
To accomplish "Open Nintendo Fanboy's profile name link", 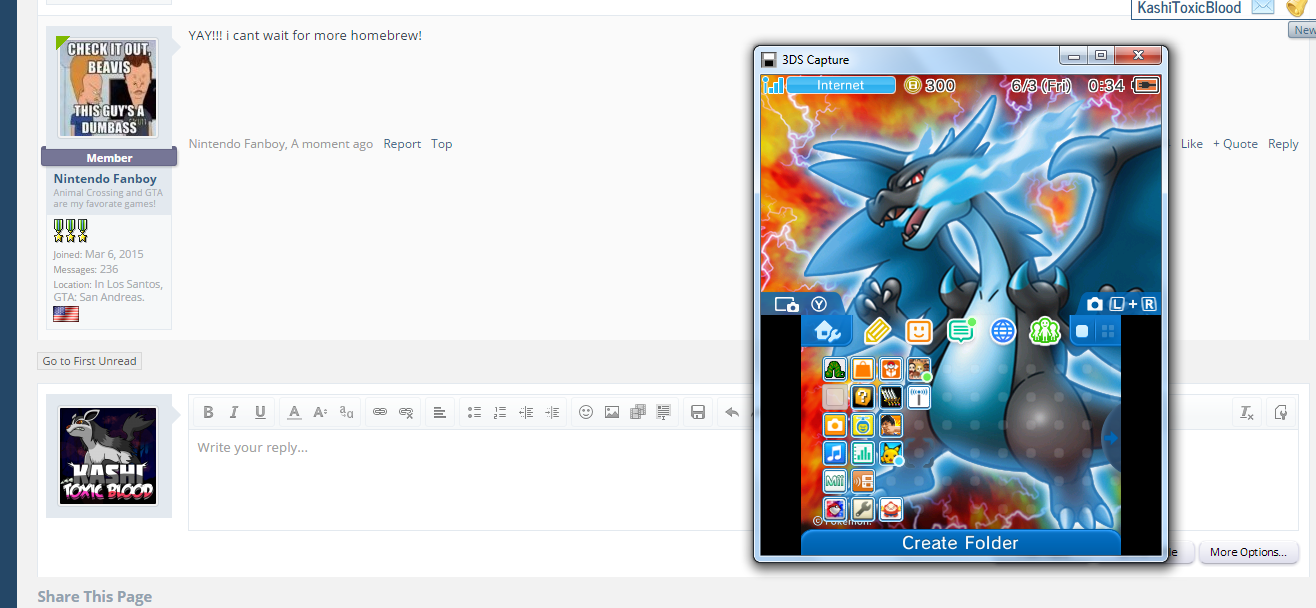I will [x=105, y=179].
